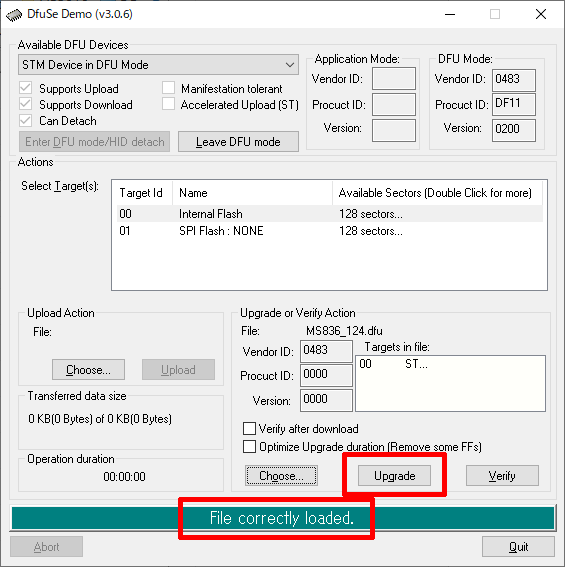Click the Quit button
The height and width of the screenshot is (567, 565).
point(518,546)
